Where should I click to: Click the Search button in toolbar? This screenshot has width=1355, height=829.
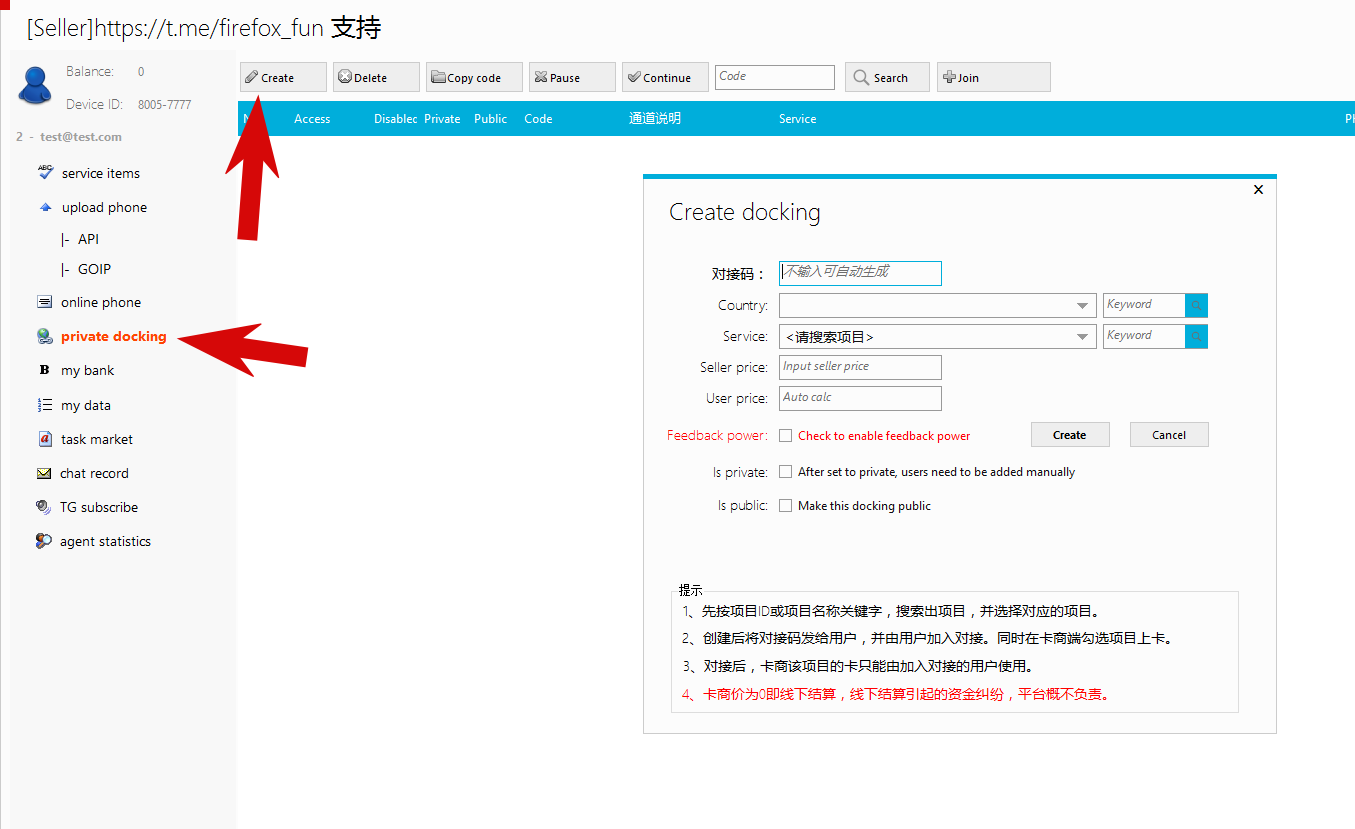tap(887, 77)
